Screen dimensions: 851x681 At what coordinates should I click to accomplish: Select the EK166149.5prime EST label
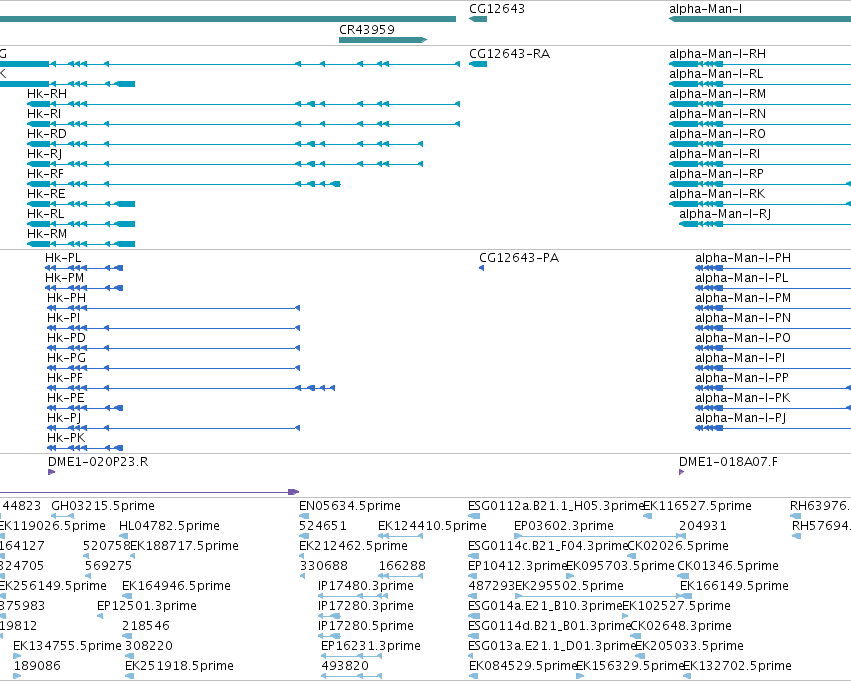click(734, 587)
